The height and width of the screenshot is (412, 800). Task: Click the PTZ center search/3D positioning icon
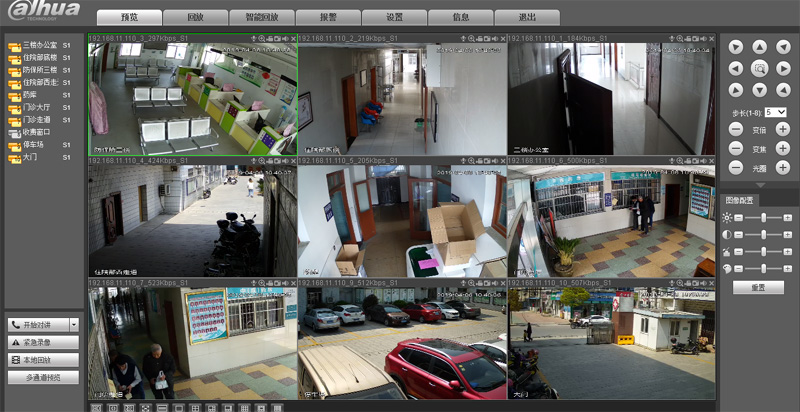tap(760, 68)
